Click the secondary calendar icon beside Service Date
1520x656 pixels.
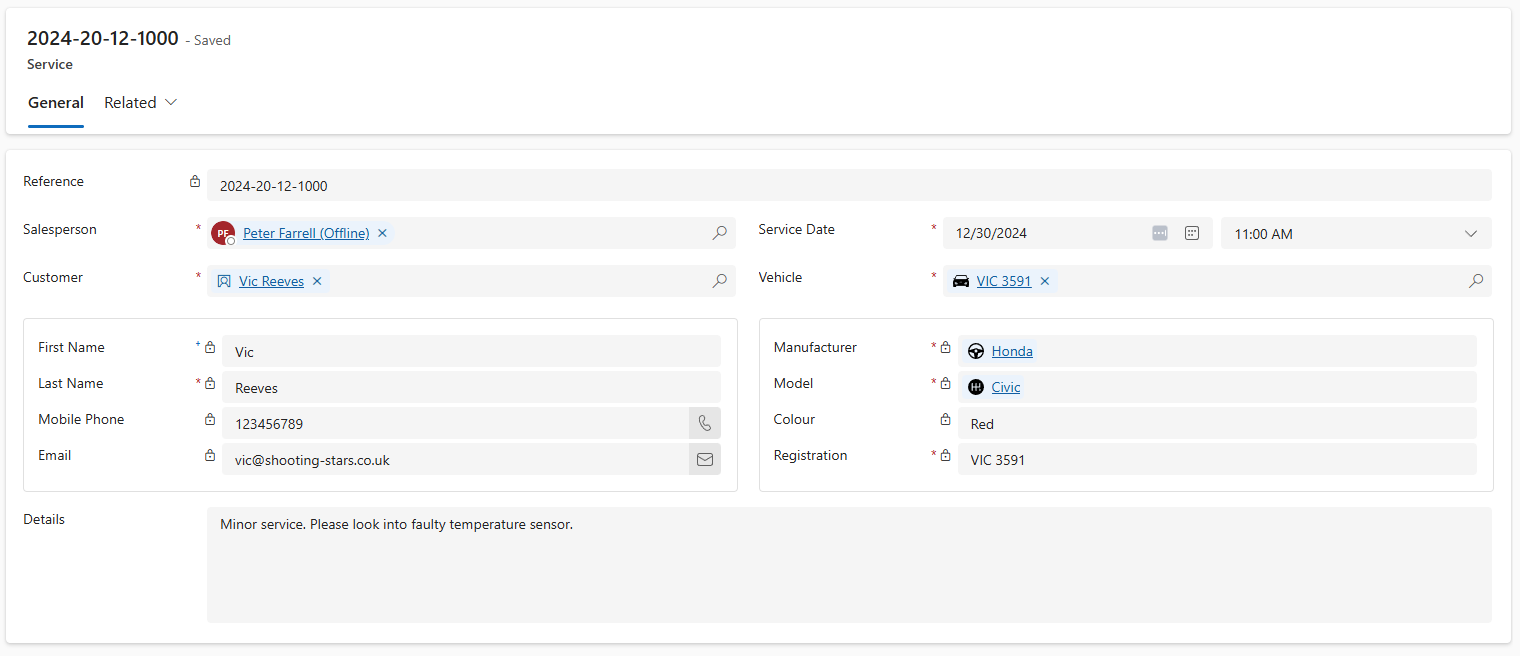pos(1191,232)
